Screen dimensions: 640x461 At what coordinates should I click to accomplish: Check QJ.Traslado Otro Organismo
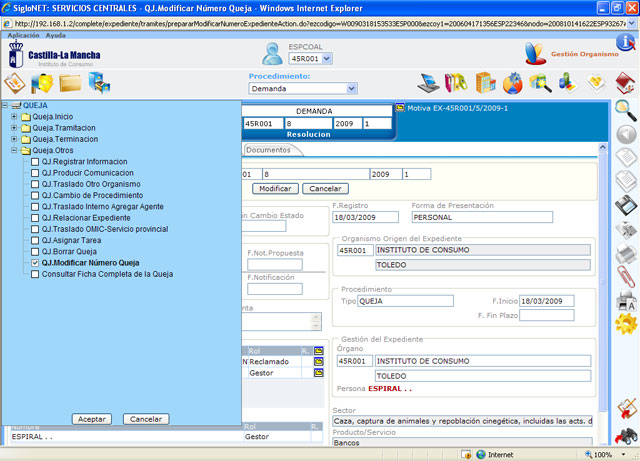(x=35, y=184)
